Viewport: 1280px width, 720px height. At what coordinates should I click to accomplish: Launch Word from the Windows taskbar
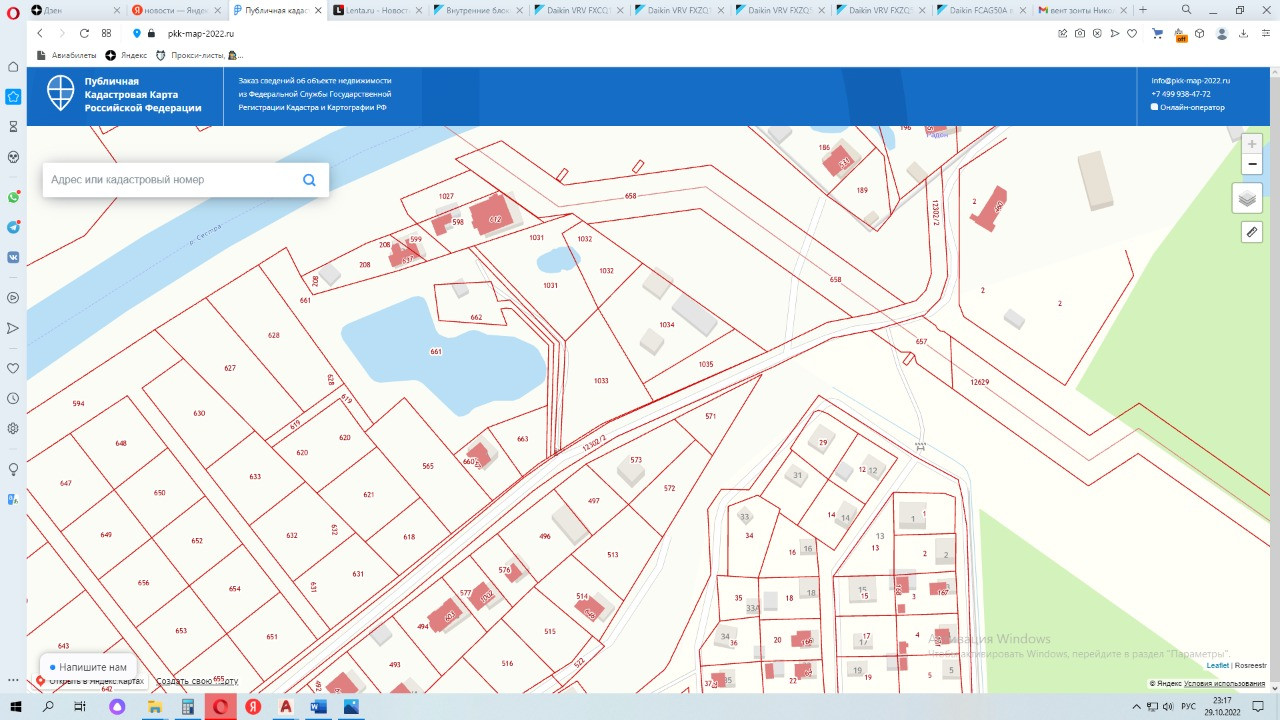tap(318, 706)
